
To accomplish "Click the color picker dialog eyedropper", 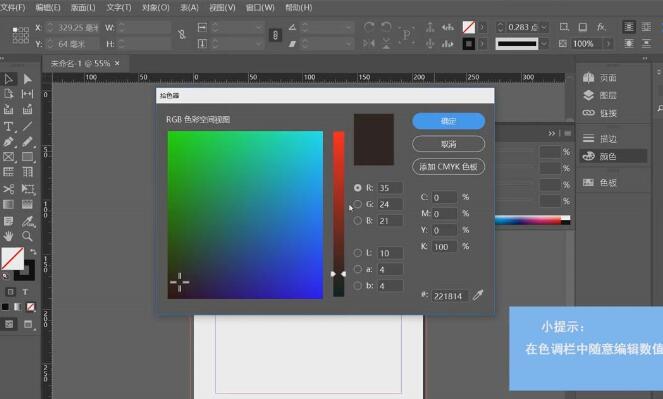I will 478,295.
